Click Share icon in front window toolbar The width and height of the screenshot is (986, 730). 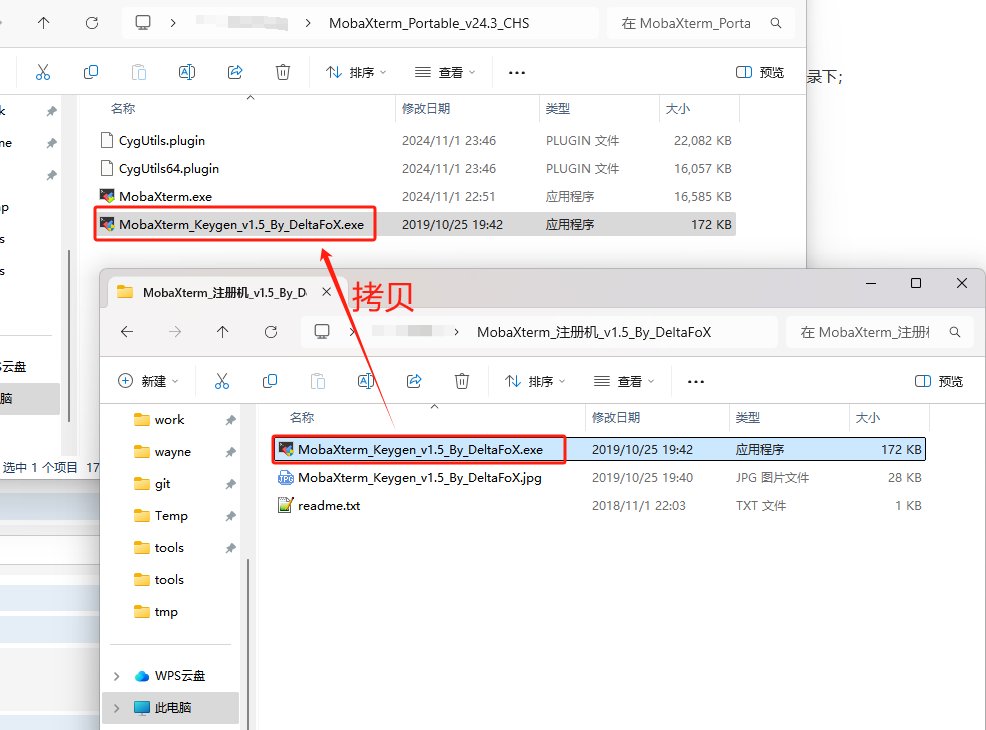click(414, 381)
